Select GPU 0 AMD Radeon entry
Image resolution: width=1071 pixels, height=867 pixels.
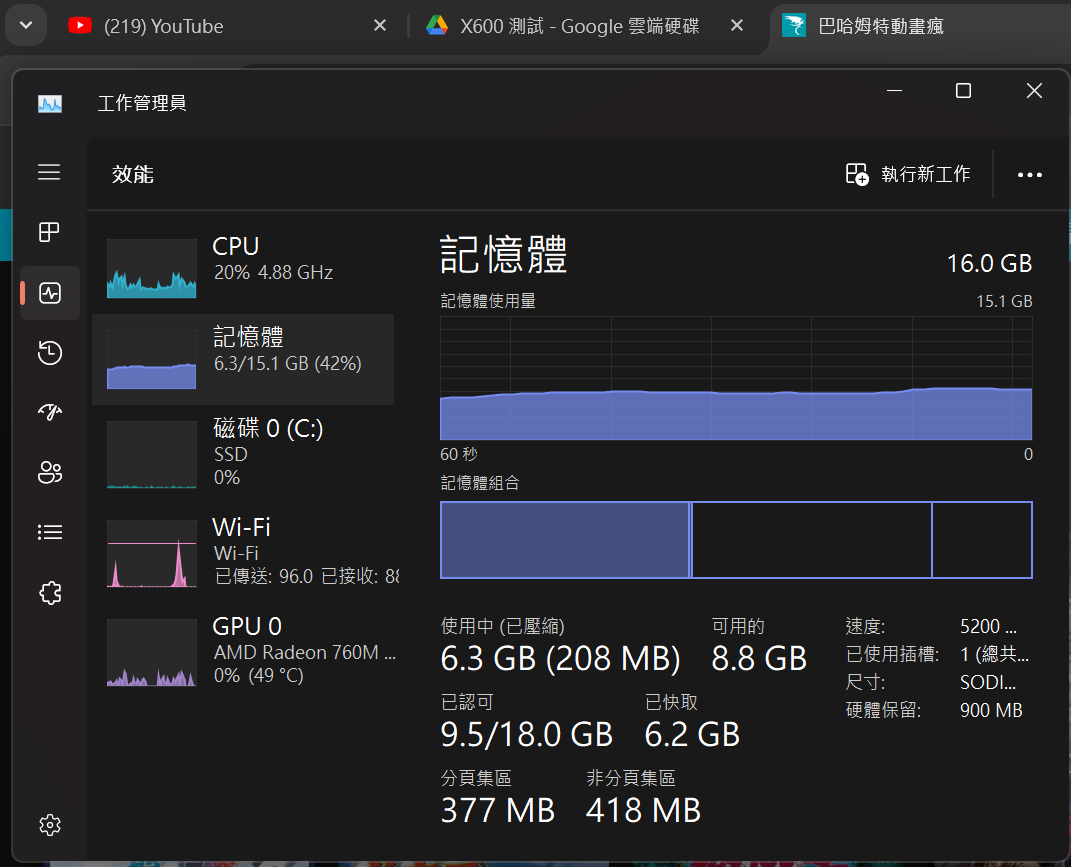pyautogui.click(x=242, y=650)
